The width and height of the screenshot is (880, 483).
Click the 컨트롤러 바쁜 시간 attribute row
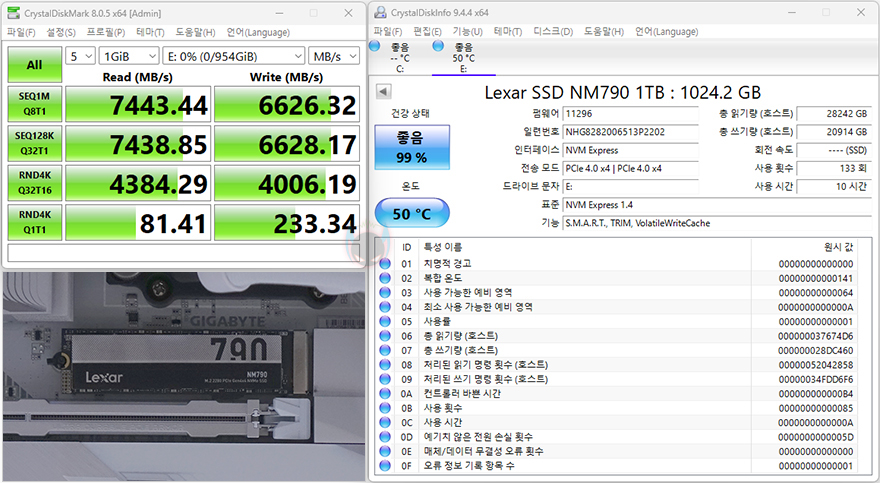pos(623,394)
